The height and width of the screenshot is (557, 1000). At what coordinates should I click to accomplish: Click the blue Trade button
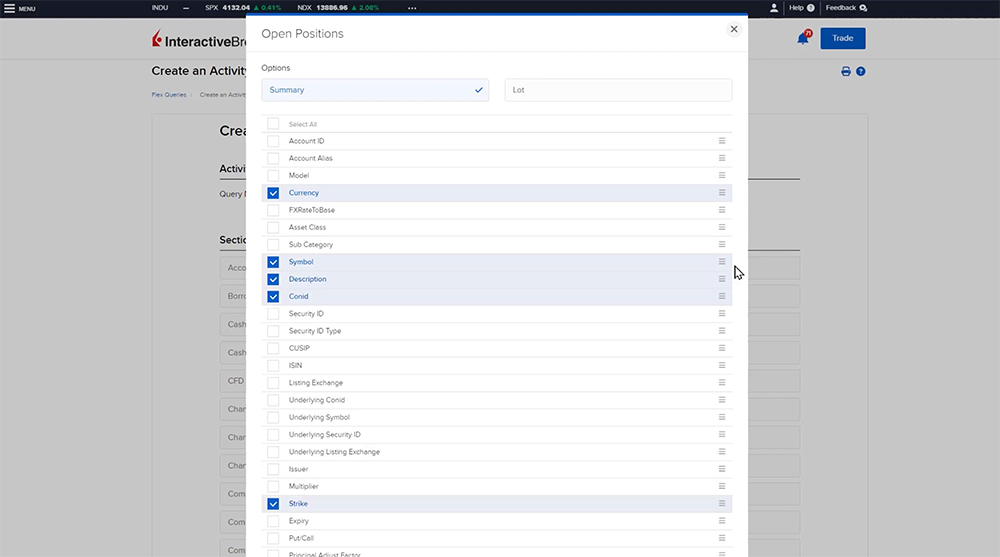click(842, 38)
